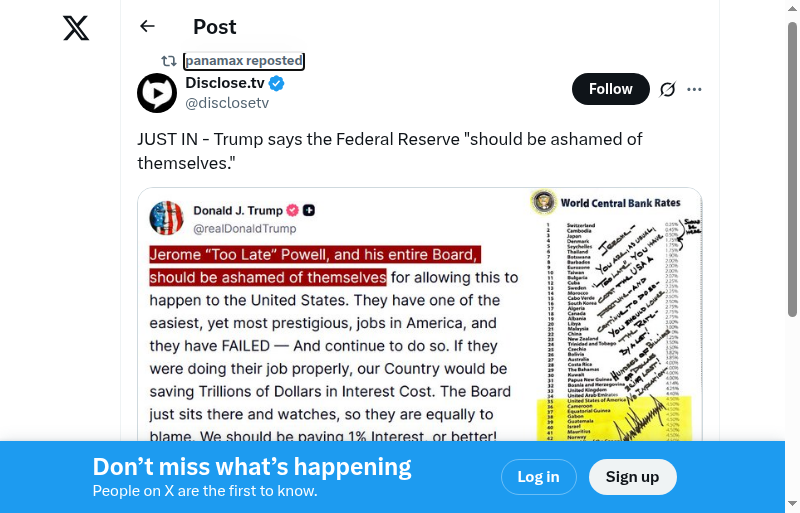Open the @disclosetv handle link

[x=227, y=103]
